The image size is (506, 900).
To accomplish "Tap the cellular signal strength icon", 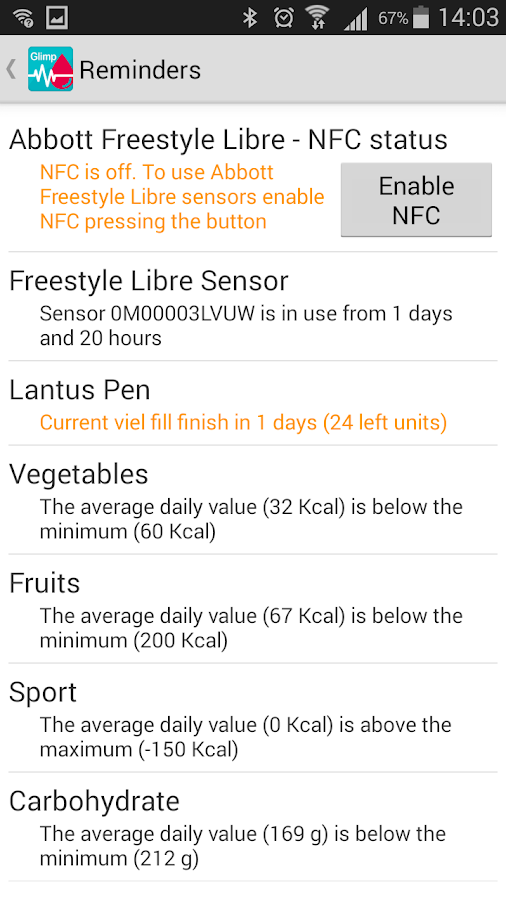I will [355, 19].
